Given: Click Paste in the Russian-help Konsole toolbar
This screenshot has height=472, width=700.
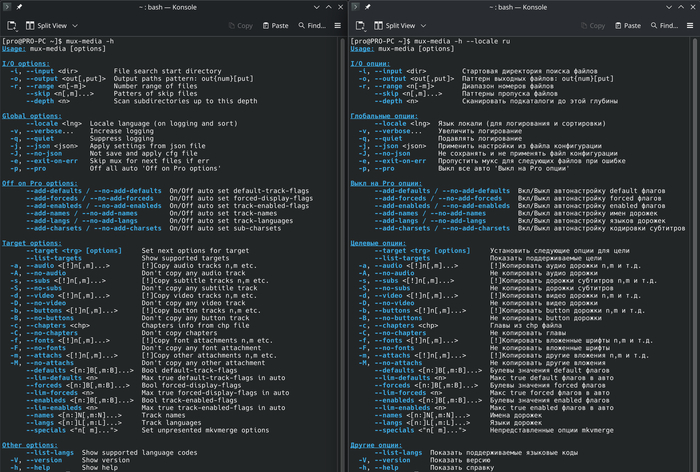Looking at the screenshot, I should click(628, 26).
